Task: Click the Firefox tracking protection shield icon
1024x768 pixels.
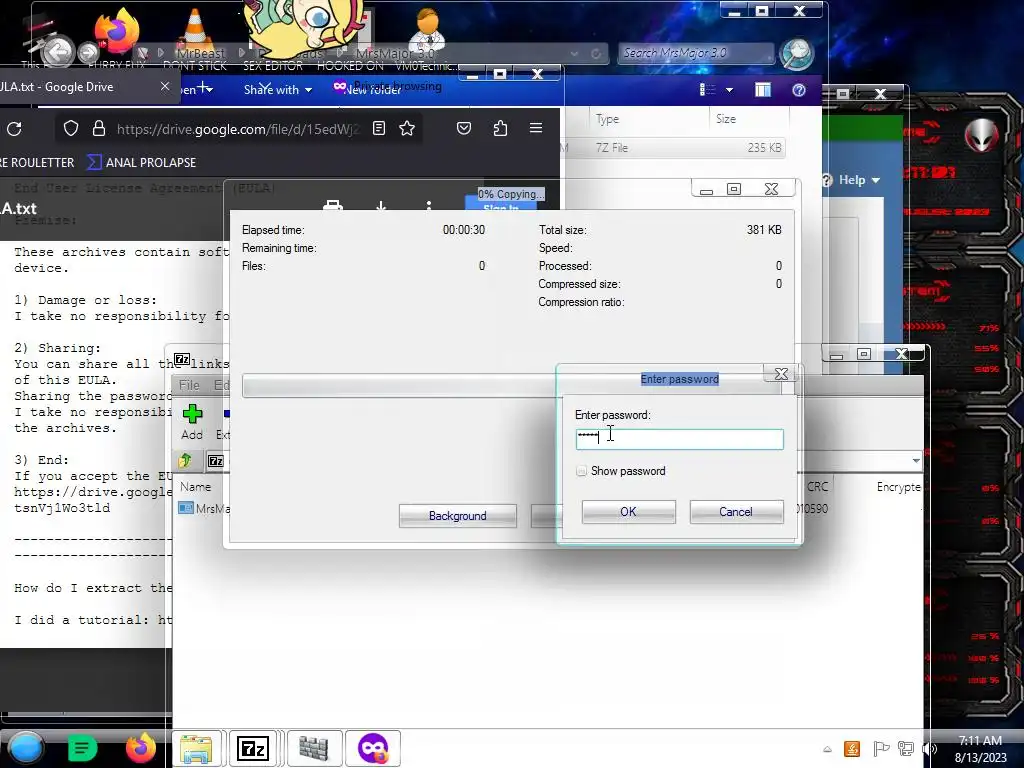Action: click(71, 129)
